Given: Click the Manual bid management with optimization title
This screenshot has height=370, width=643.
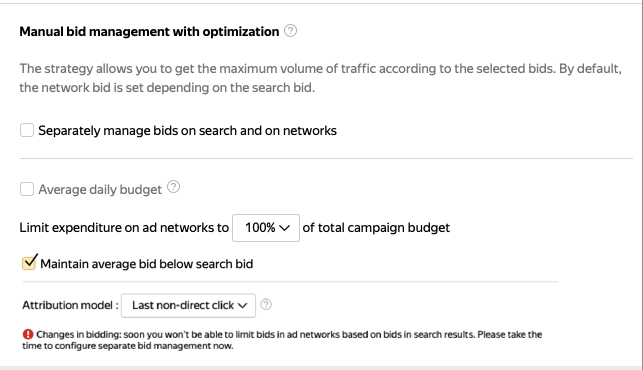Looking at the screenshot, I should pos(149,32).
